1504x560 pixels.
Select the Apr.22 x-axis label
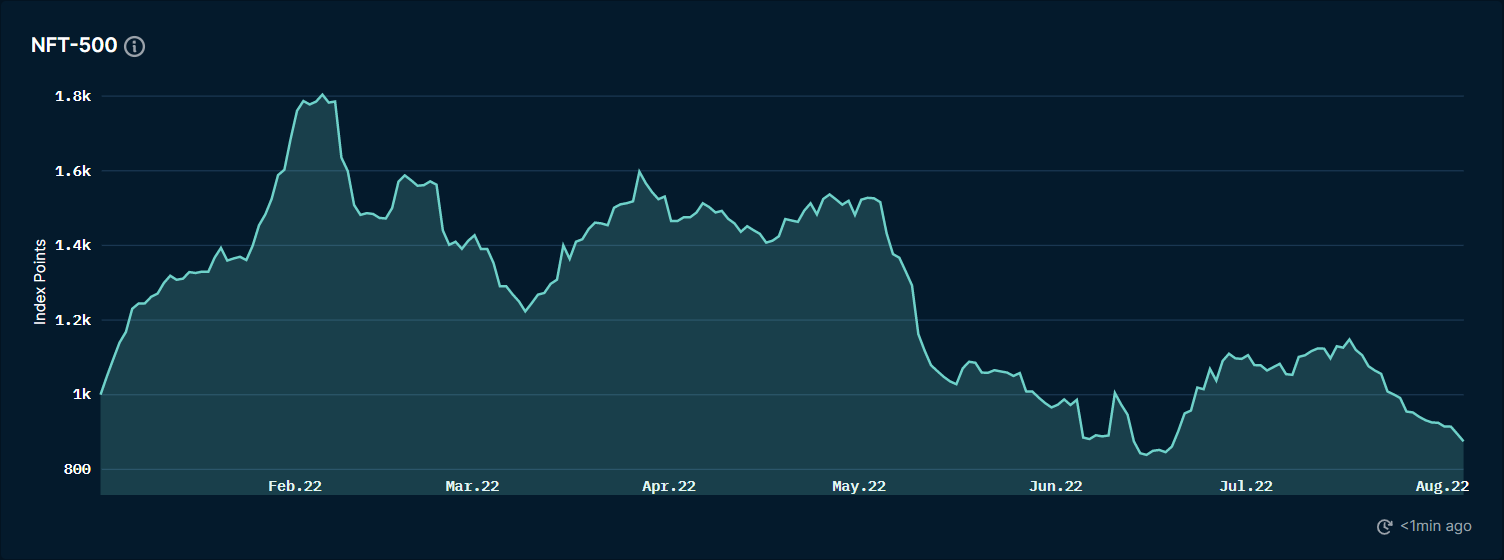tap(669, 486)
